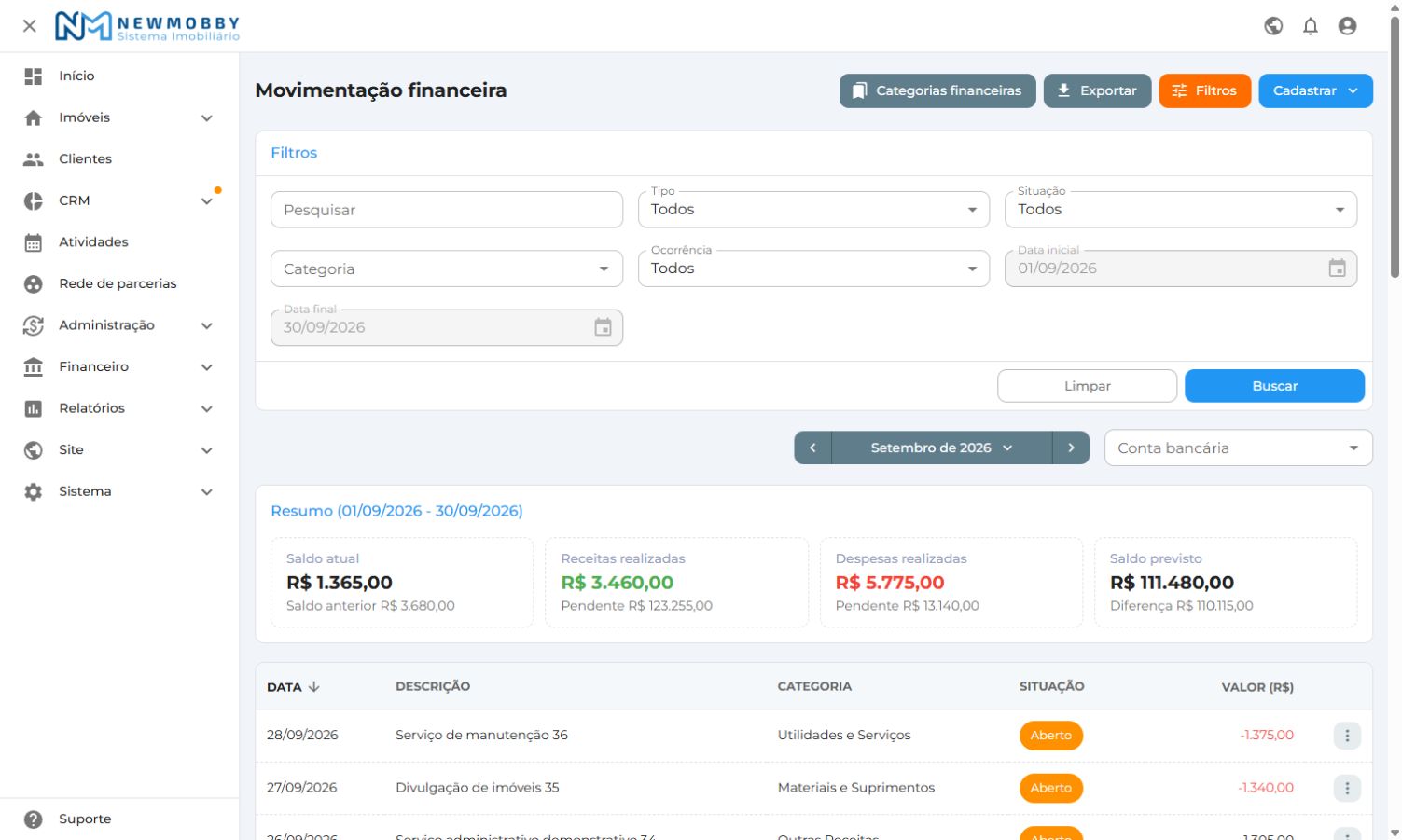Open Atividades in the sidebar

click(x=119, y=241)
